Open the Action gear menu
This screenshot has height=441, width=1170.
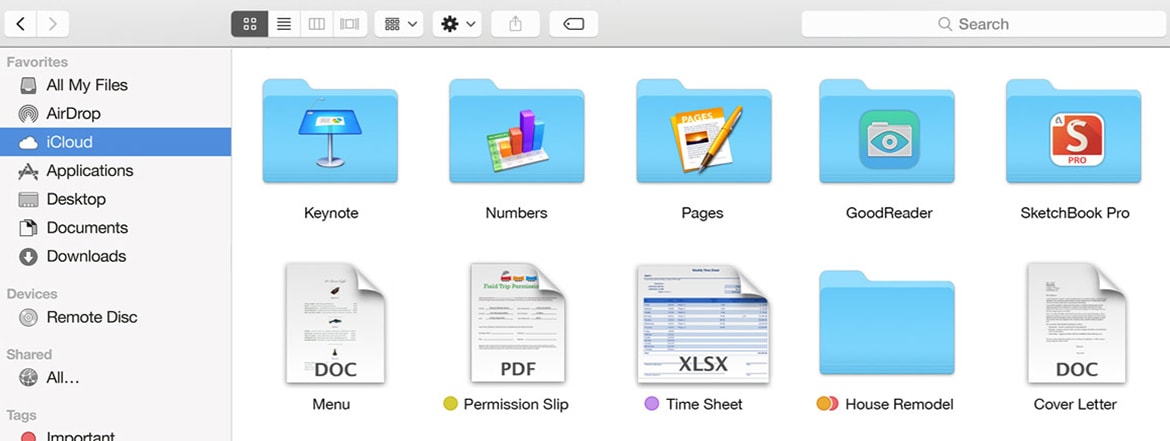click(457, 24)
